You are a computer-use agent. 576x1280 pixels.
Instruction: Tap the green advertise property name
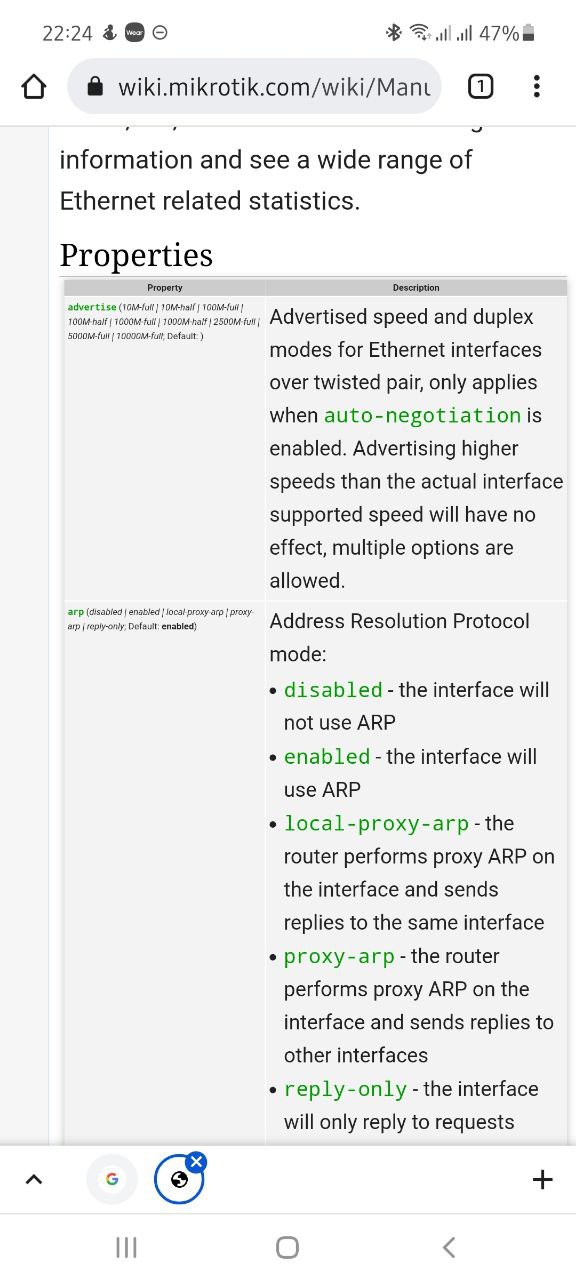point(92,307)
